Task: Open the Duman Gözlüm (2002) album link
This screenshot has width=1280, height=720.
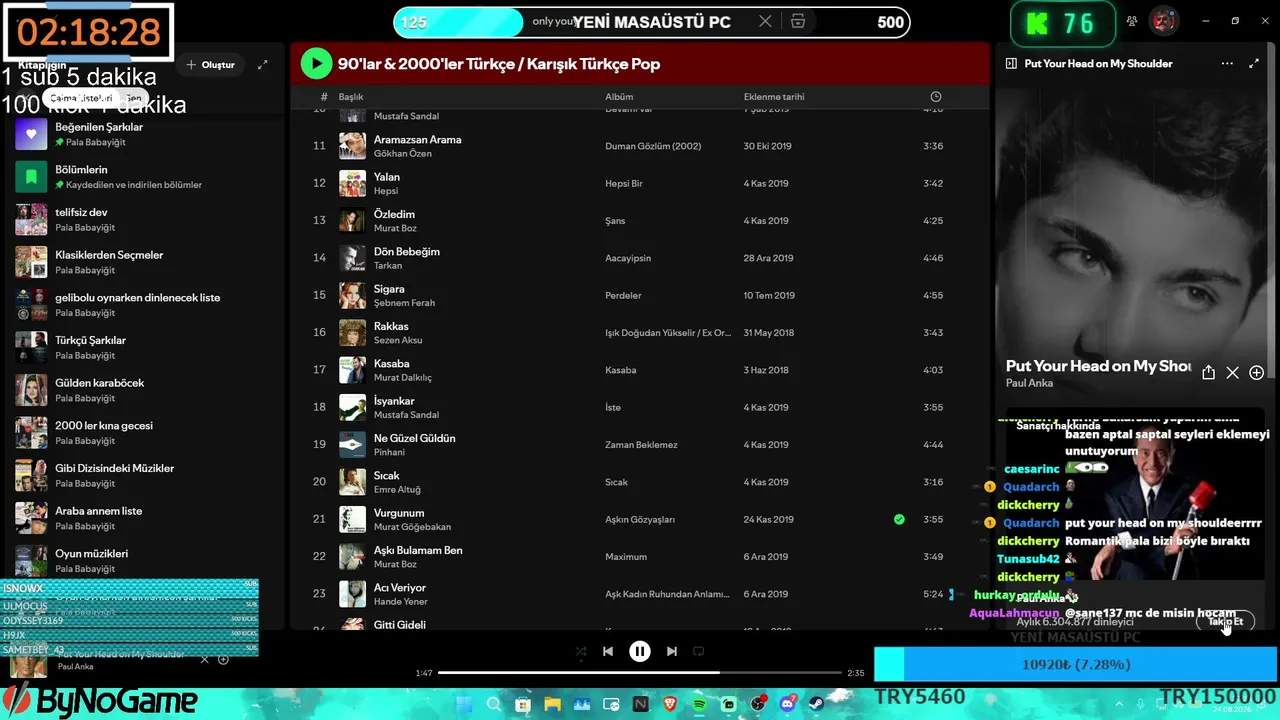Action: point(653,146)
